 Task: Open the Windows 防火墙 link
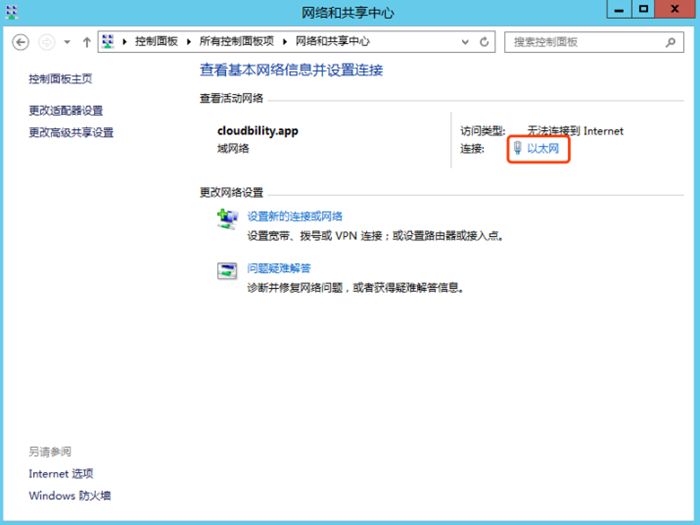pyautogui.click(x=70, y=496)
